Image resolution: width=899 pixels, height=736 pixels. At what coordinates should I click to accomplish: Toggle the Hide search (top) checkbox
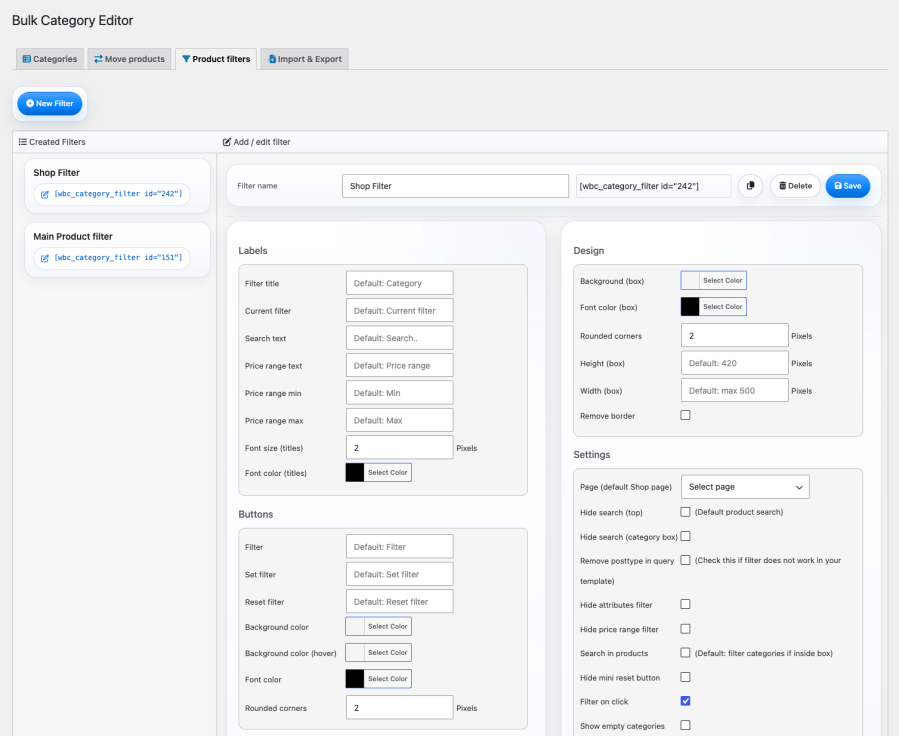point(685,512)
